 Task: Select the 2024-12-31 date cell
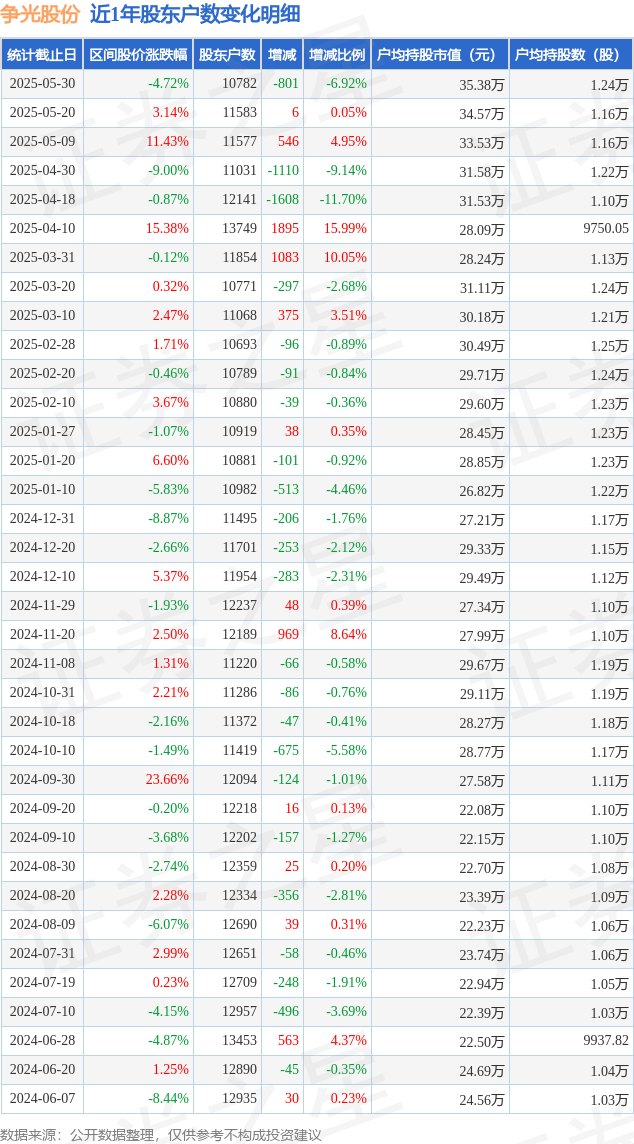pos(42,519)
